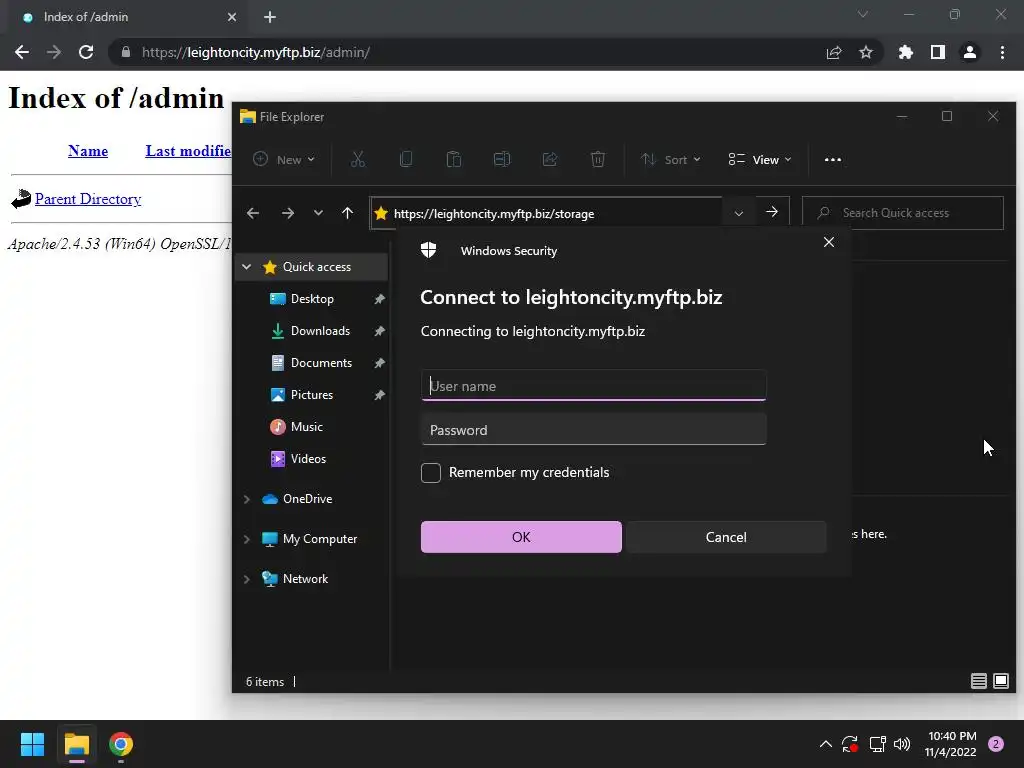Click the Cut scissors icon in File Explorer
Viewport: 1024px width, 768px height.
coord(358,159)
